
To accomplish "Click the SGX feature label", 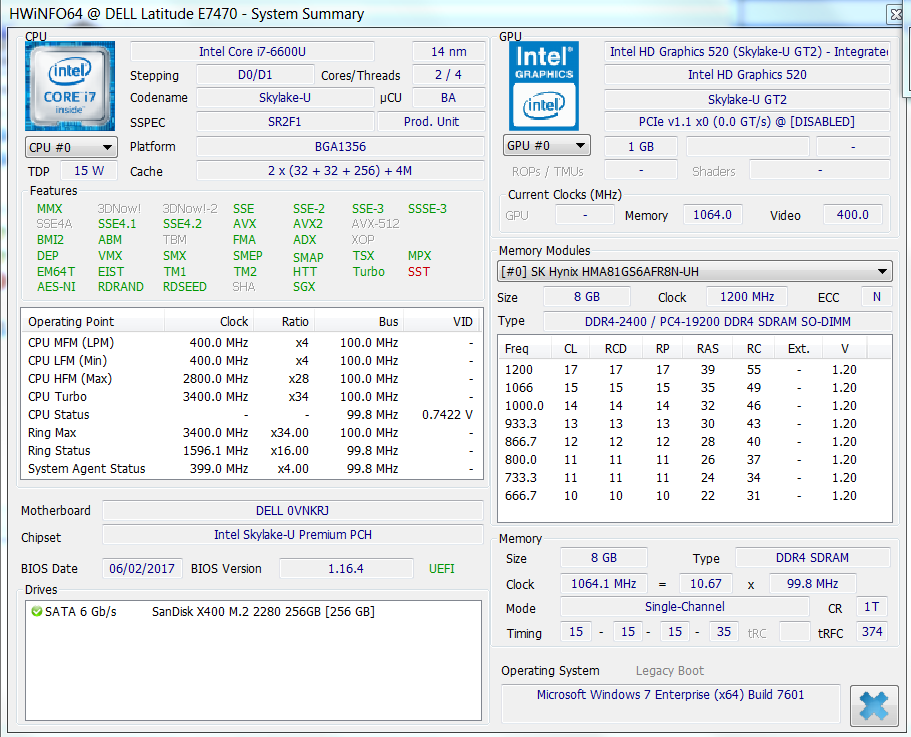I will pos(304,287).
